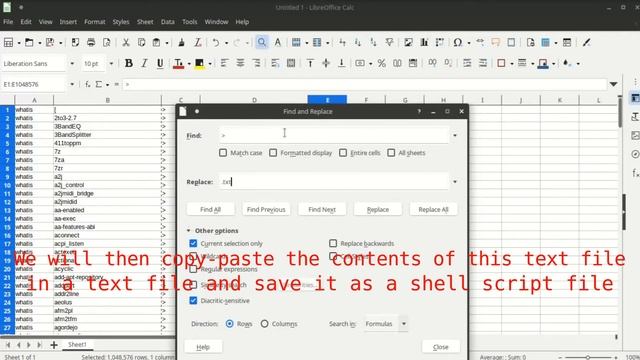
Task: Enable the All sheets checkbox
Action: click(x=391, y=153)
